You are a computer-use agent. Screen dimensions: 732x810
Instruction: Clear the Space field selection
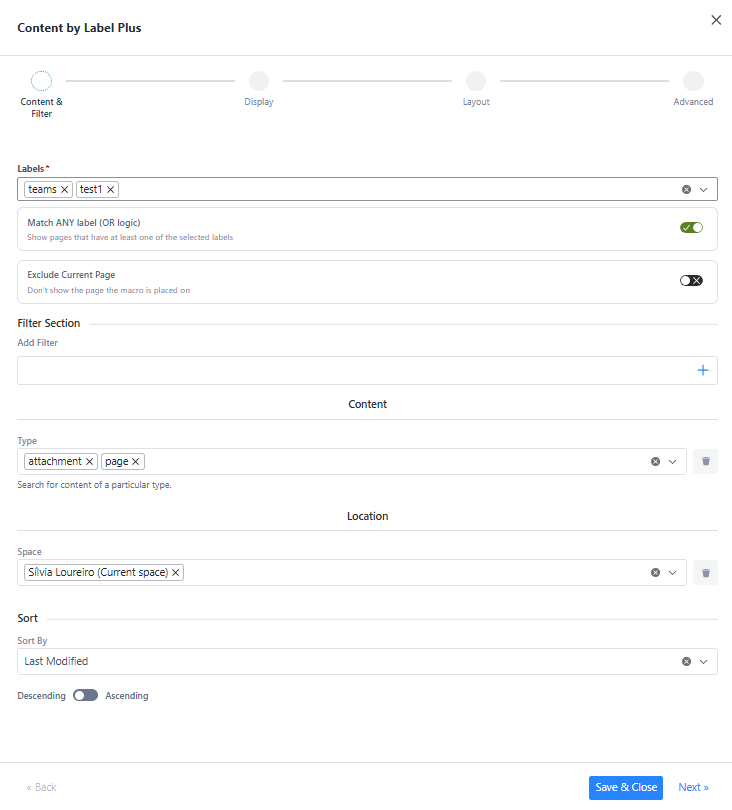pyautogui.click(x=655, y=572)
